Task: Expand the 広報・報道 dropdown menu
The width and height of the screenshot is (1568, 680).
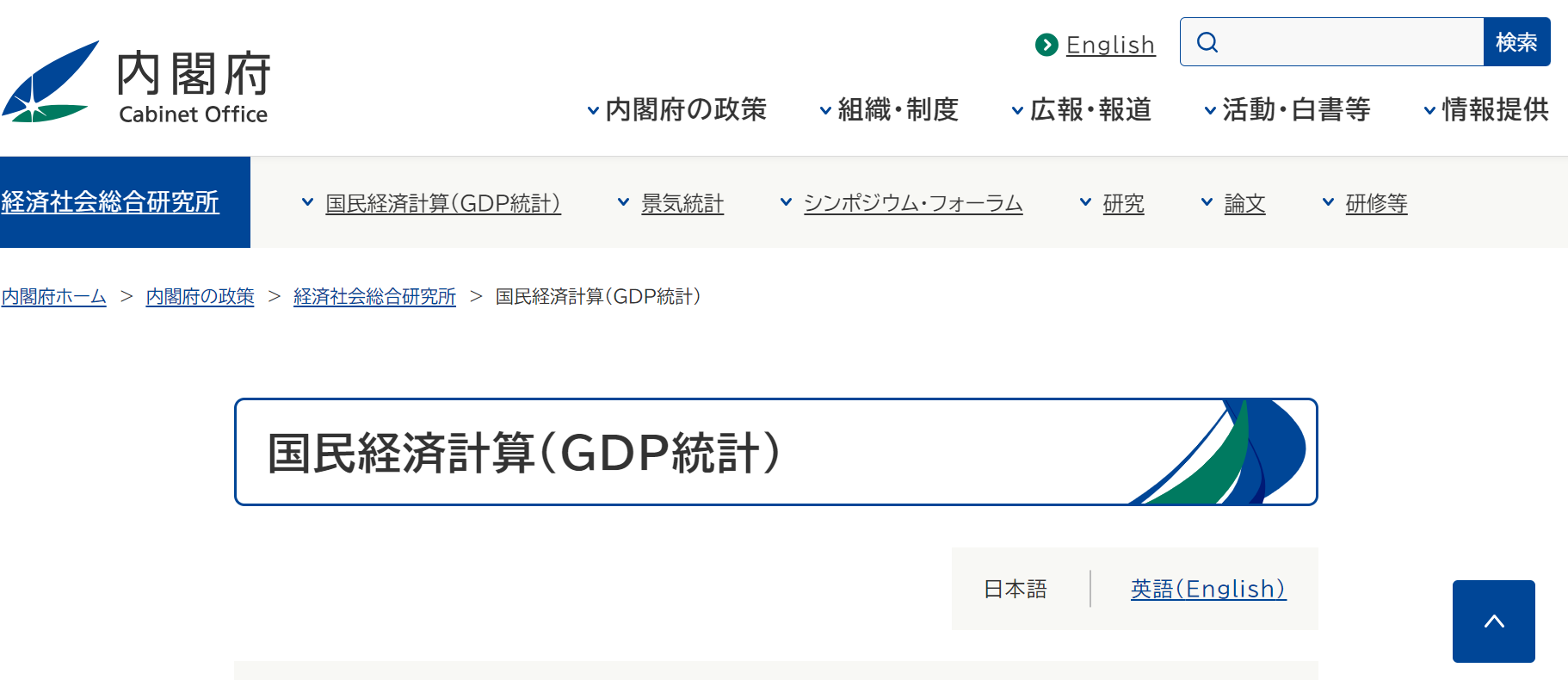Action: pos(1081,110)
